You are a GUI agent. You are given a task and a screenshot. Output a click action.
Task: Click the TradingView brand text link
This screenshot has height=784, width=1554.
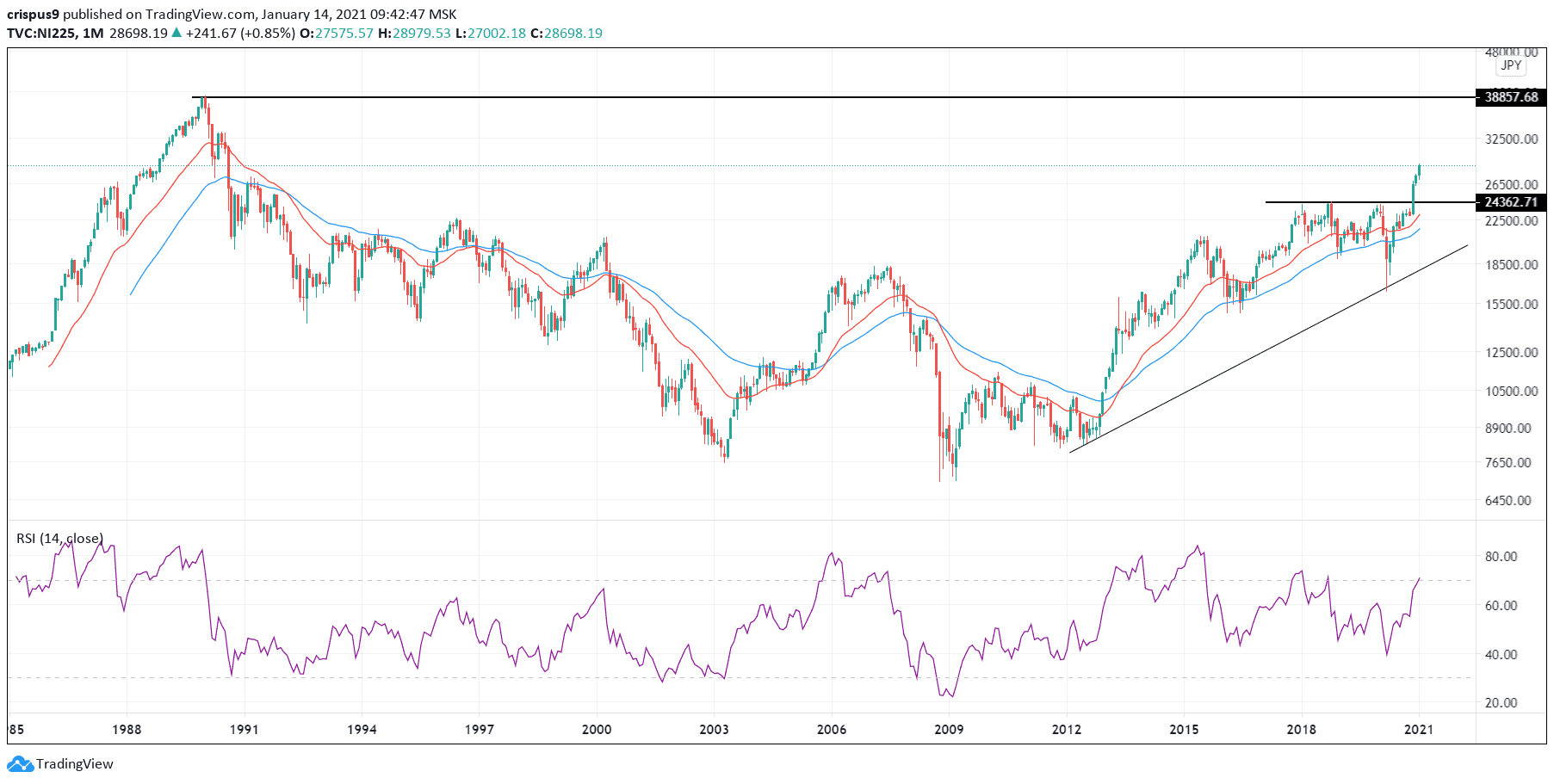75,764
